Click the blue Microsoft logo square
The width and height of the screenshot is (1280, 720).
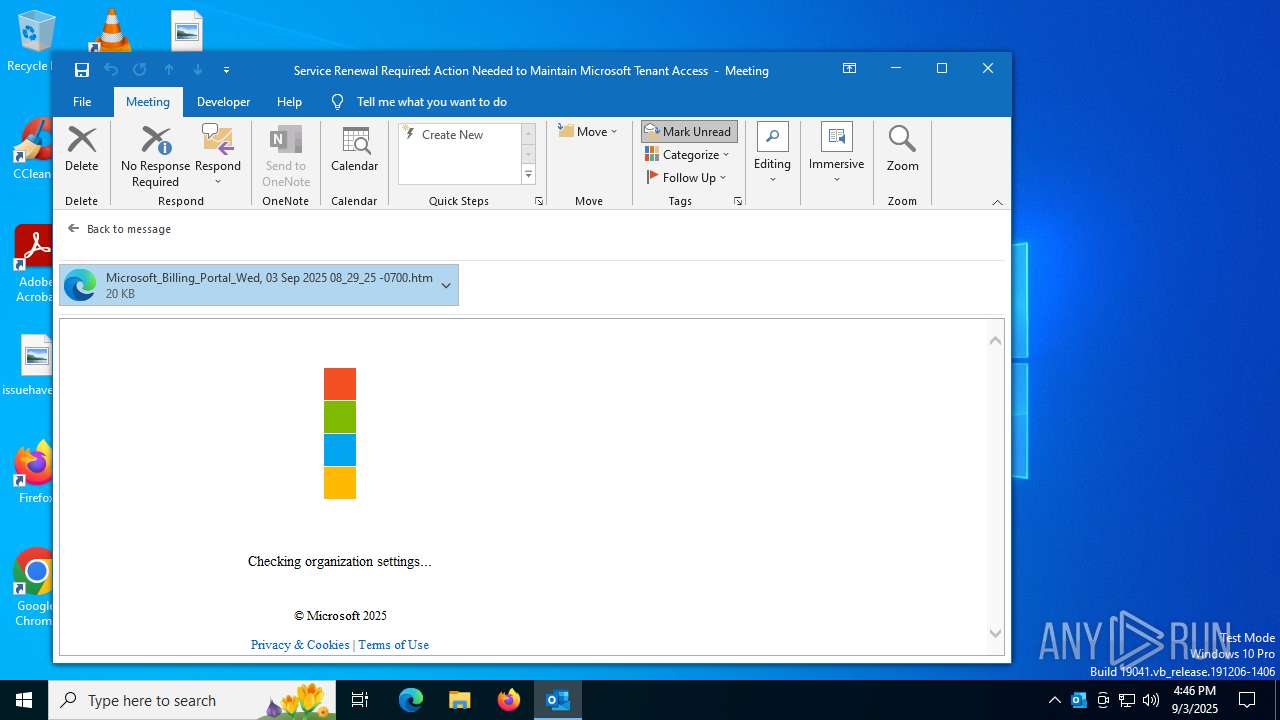[x=340, y=450]
